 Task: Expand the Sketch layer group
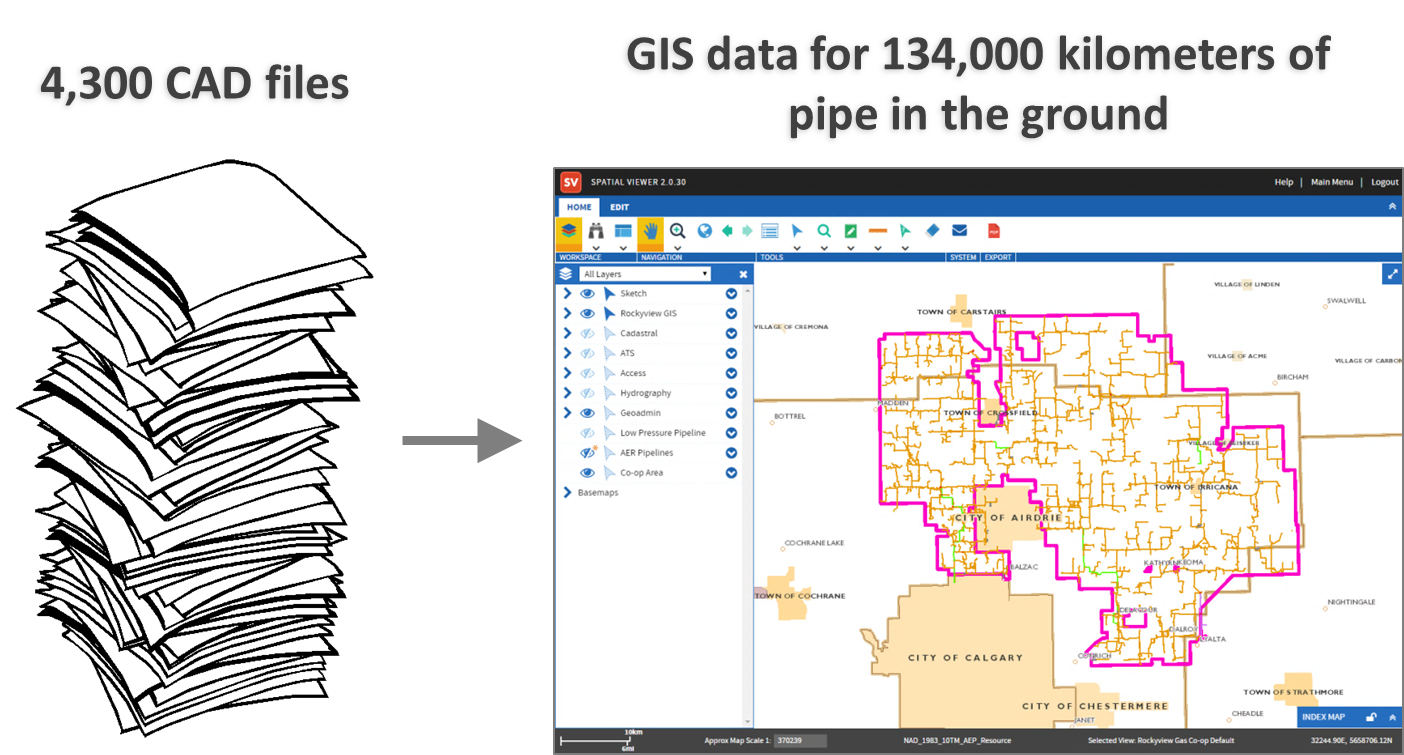click(567, 294)
